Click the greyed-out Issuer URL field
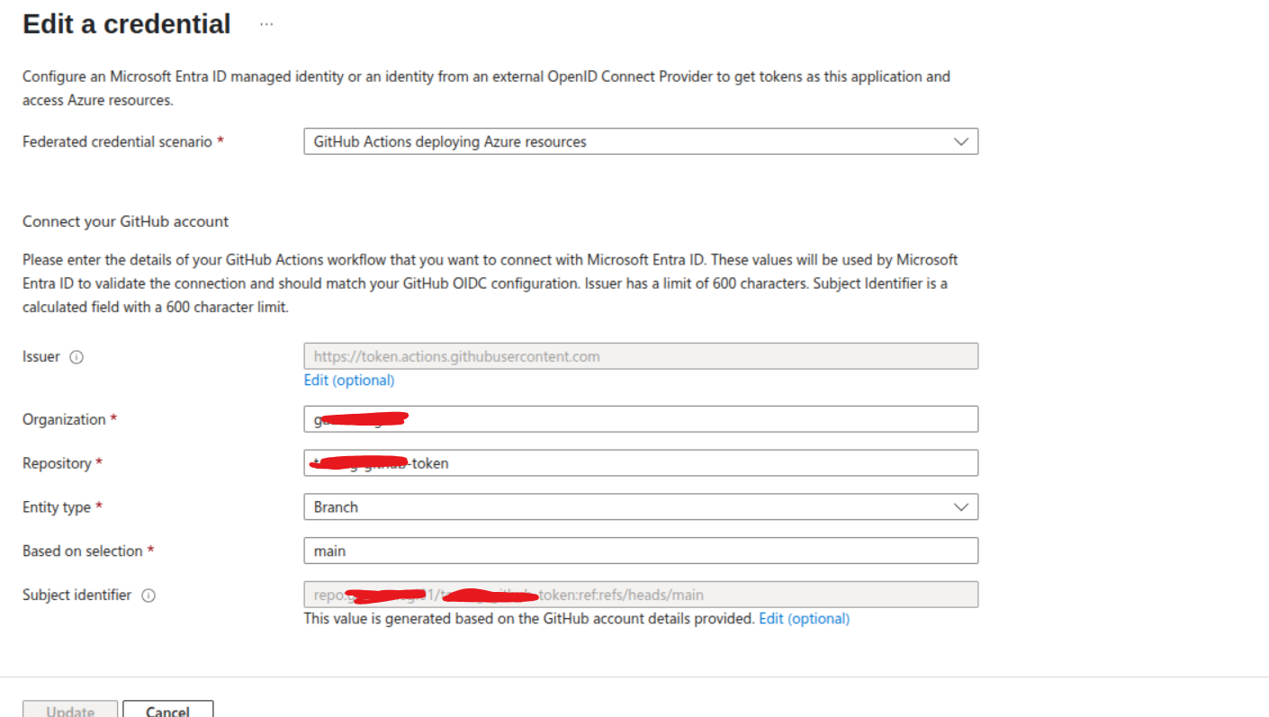1269x717 pixels. [x=640, y=356]
